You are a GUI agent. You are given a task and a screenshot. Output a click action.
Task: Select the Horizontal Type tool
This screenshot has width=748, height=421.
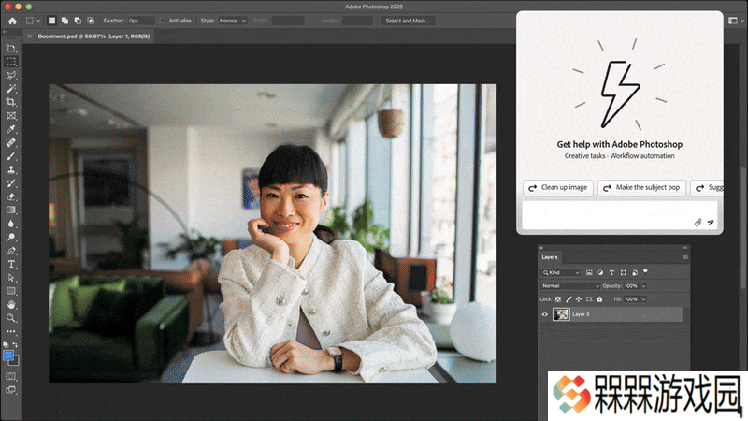(11, 264)
